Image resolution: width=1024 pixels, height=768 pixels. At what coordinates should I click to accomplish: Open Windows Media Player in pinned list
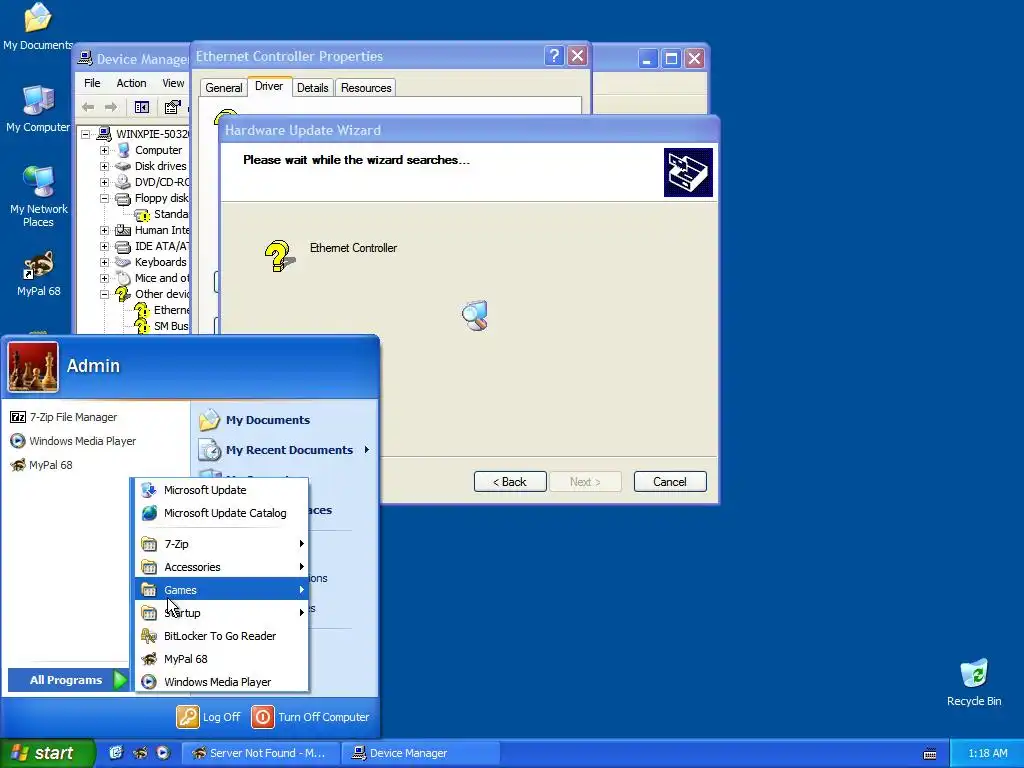(73, 441)
